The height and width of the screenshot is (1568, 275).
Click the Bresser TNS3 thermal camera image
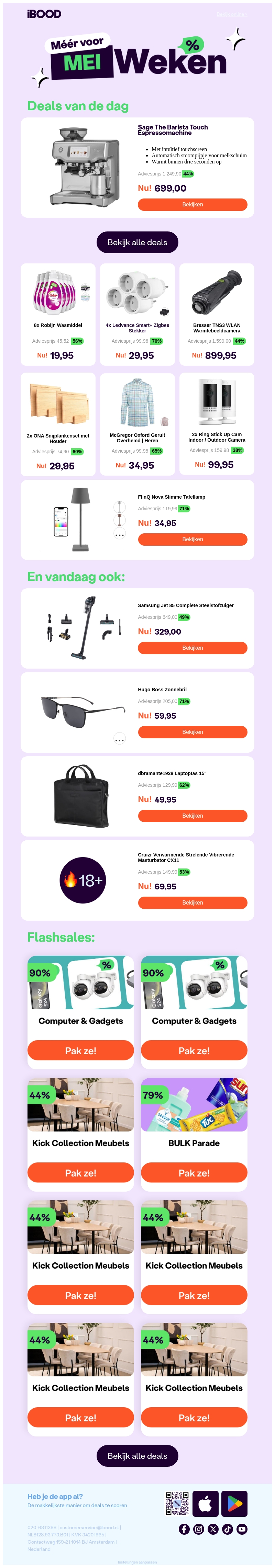pyautogui.click(x=217, y=293)
